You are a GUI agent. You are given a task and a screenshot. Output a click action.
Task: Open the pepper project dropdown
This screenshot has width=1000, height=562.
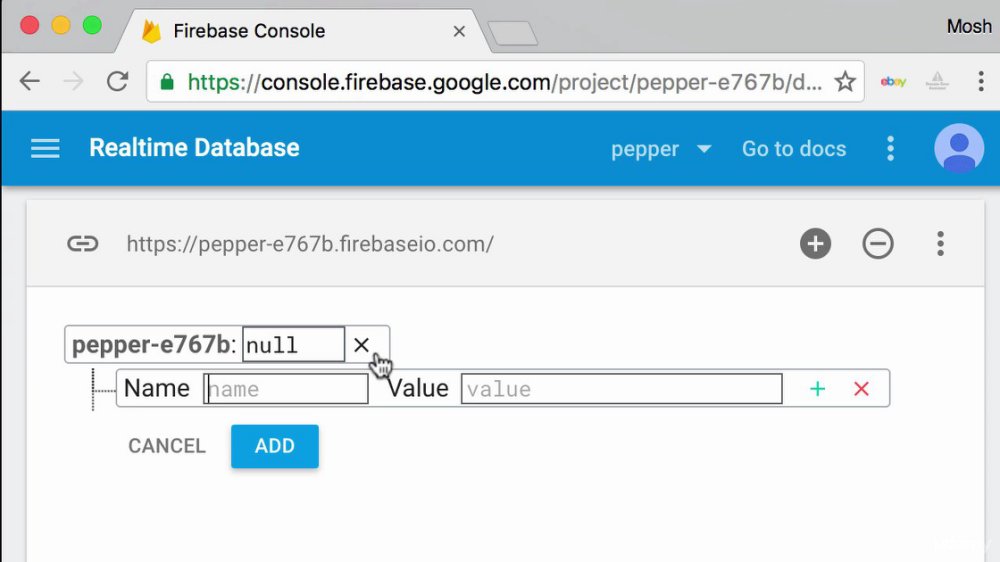point(661,149)
